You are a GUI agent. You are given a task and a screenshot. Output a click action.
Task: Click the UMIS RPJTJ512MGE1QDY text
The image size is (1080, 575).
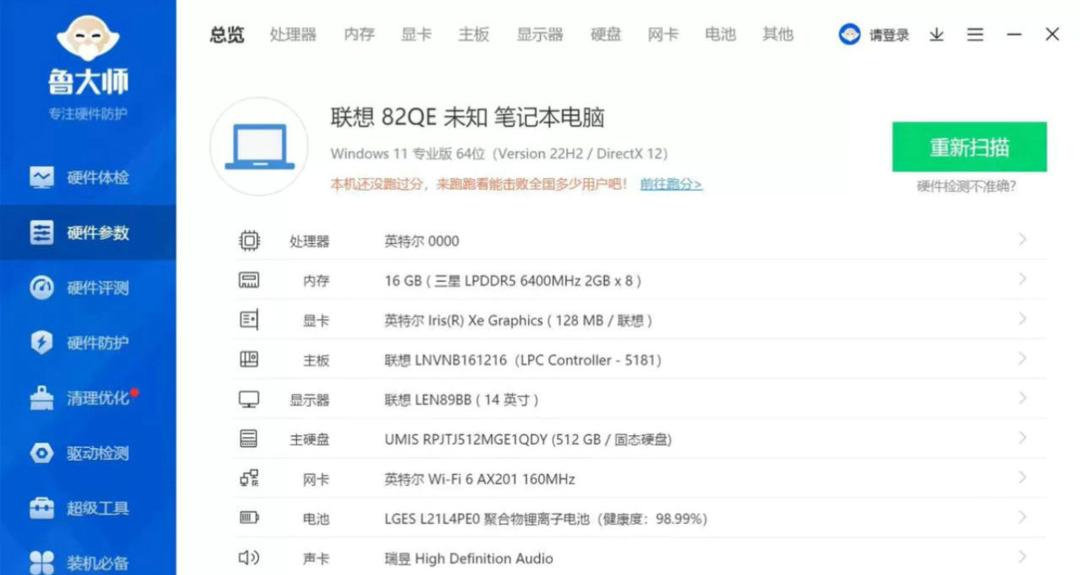click(x=528, y=439)
